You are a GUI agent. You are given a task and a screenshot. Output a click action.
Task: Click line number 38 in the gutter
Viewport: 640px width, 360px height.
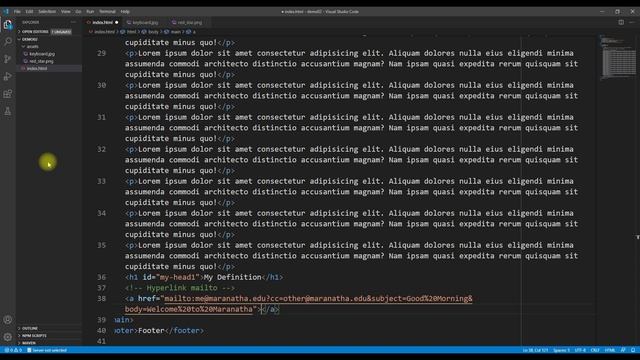(x=101, y=298)
